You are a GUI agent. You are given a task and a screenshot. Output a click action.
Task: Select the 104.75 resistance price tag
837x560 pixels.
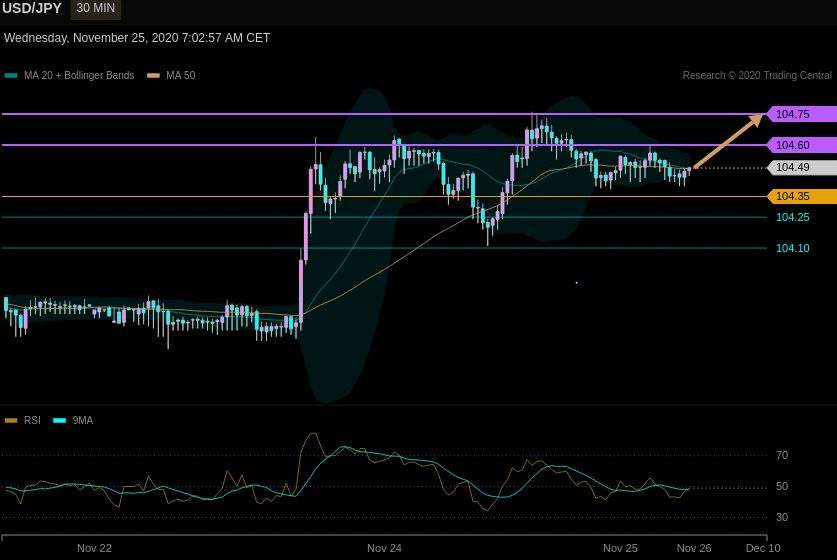(x=801, y=114)
